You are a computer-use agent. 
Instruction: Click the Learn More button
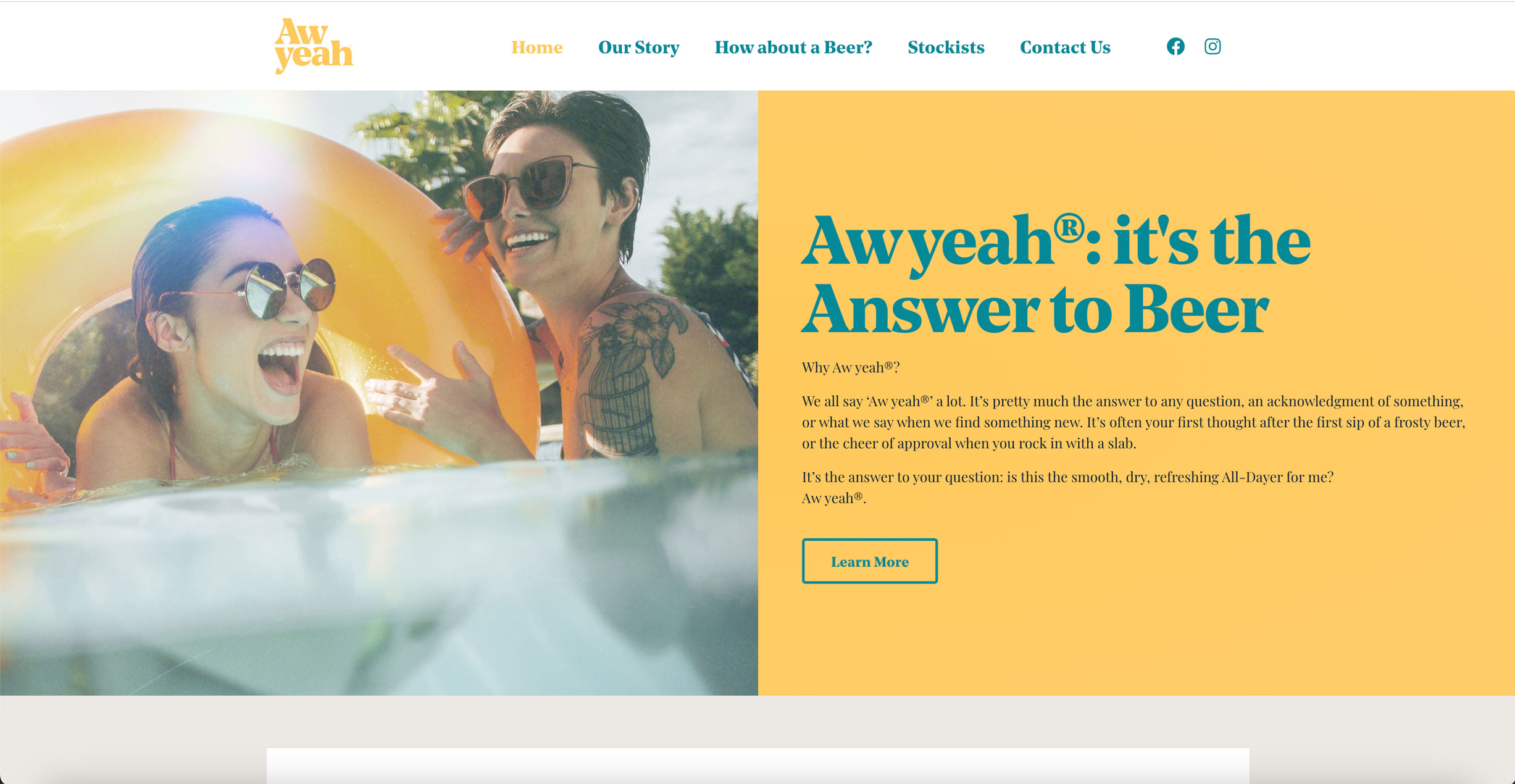(869, 561)
